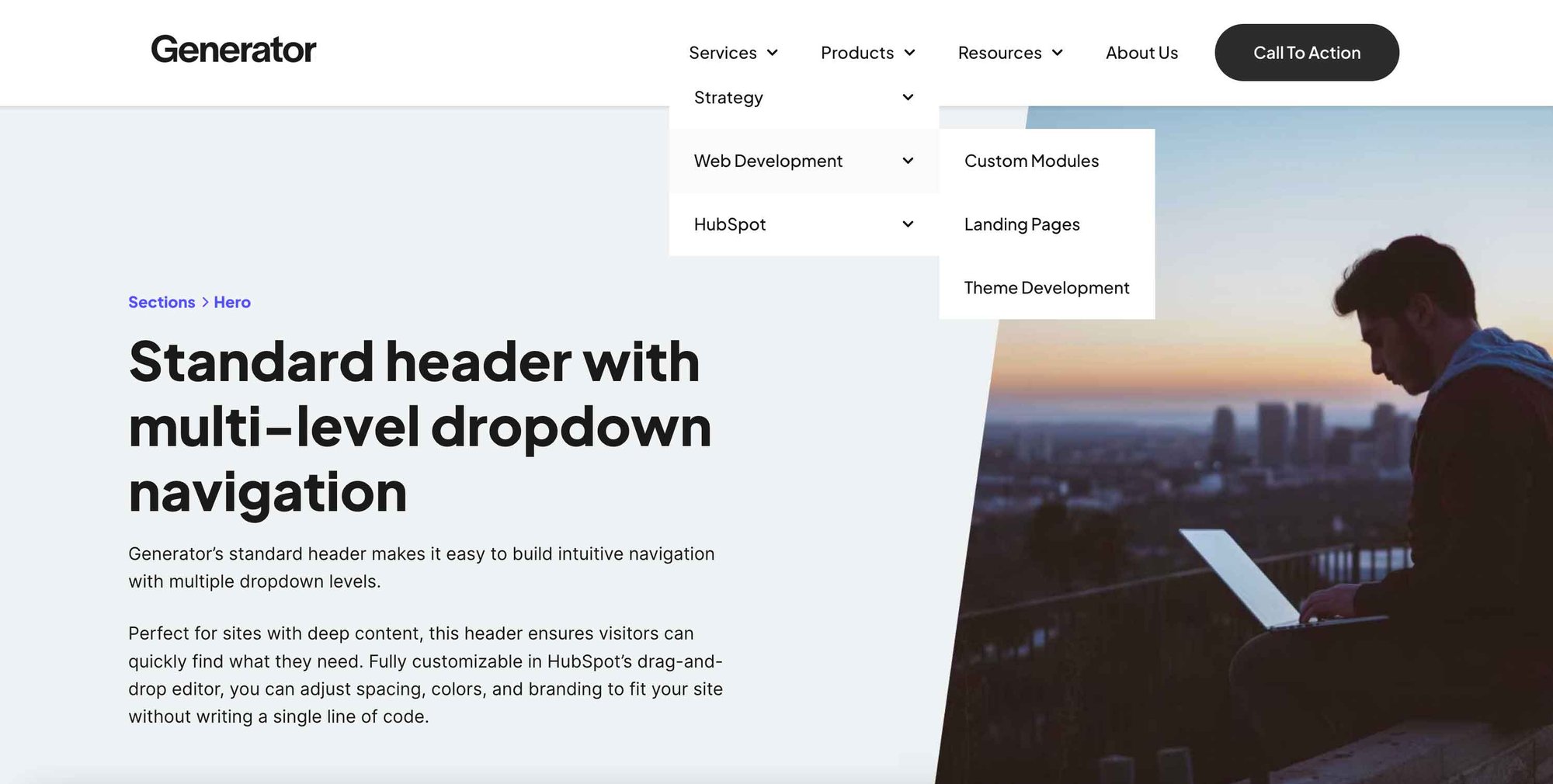Screen dimensions: 1553x784
Task: Select the Web Development menu item text
Action: pyautogui.click(x=768, y=161)
